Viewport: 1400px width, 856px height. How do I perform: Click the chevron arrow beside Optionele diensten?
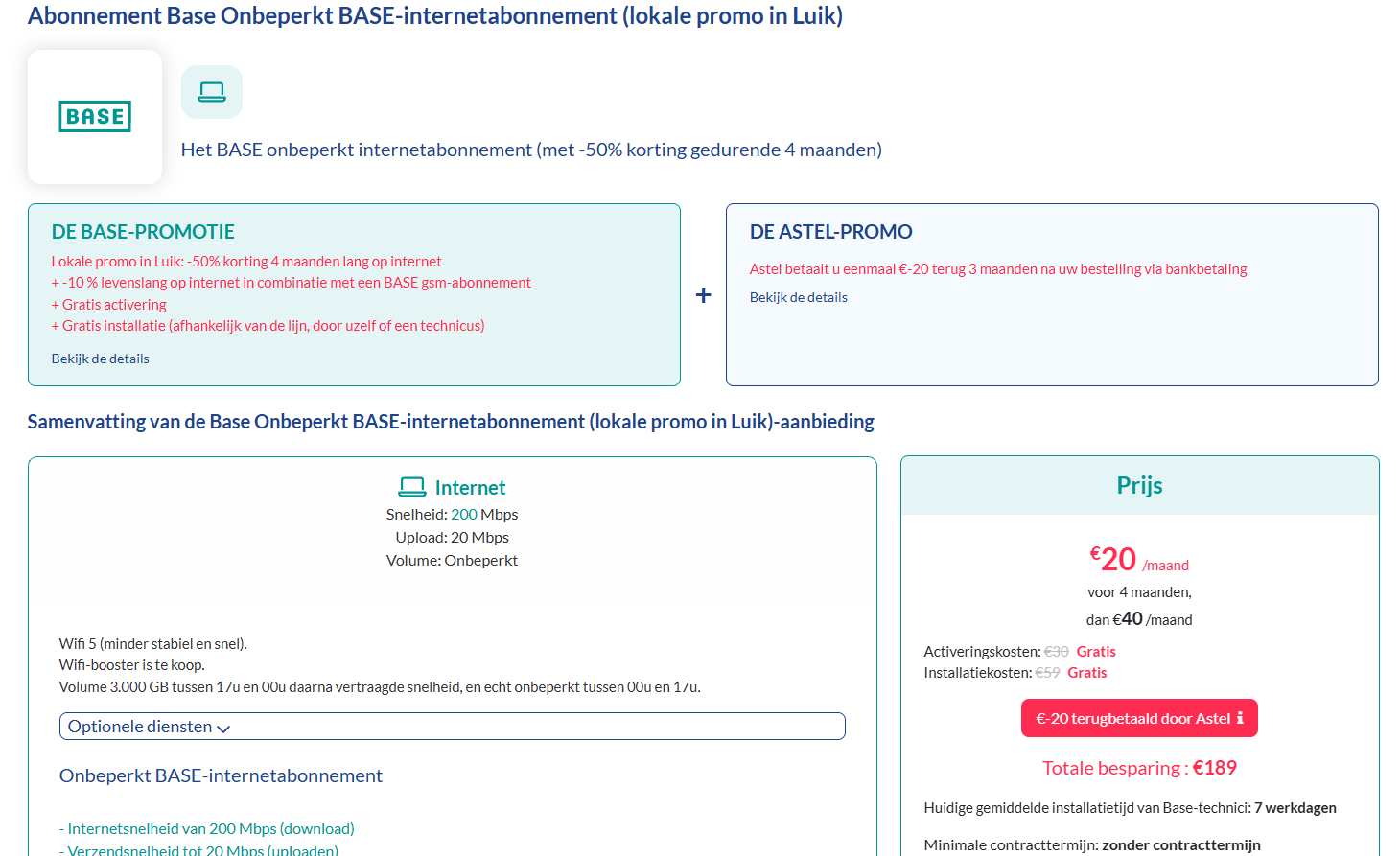point(224,729)
